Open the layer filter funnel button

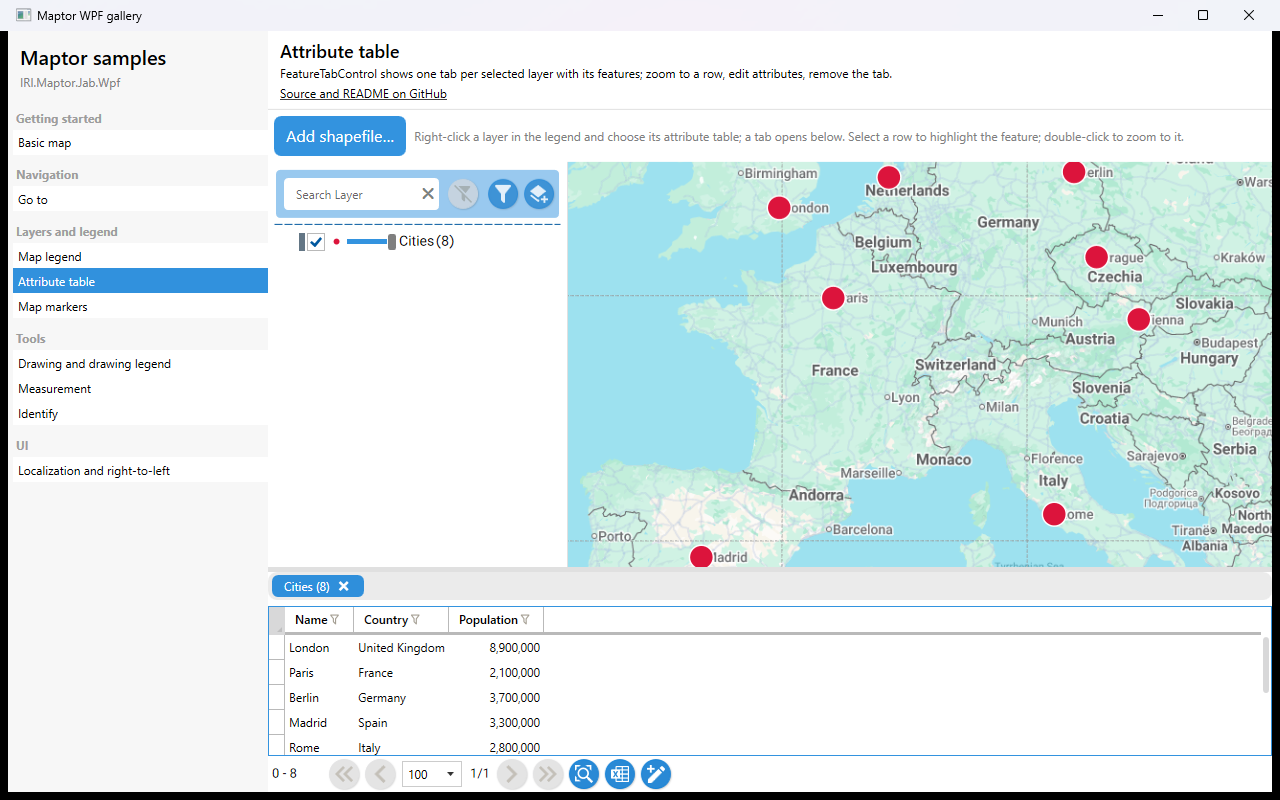tap(503, 194)
